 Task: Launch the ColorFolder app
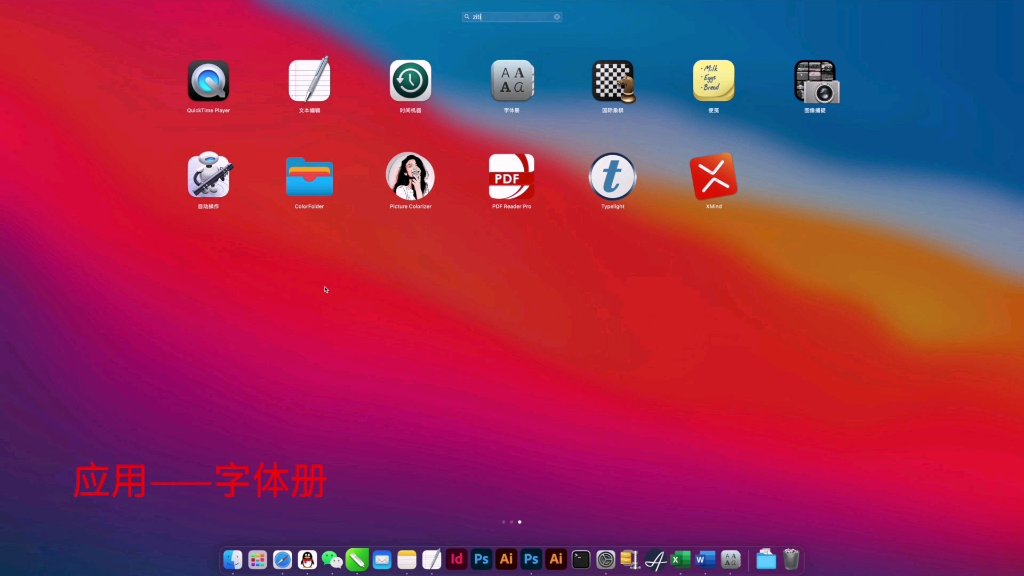tap(310, 177)
